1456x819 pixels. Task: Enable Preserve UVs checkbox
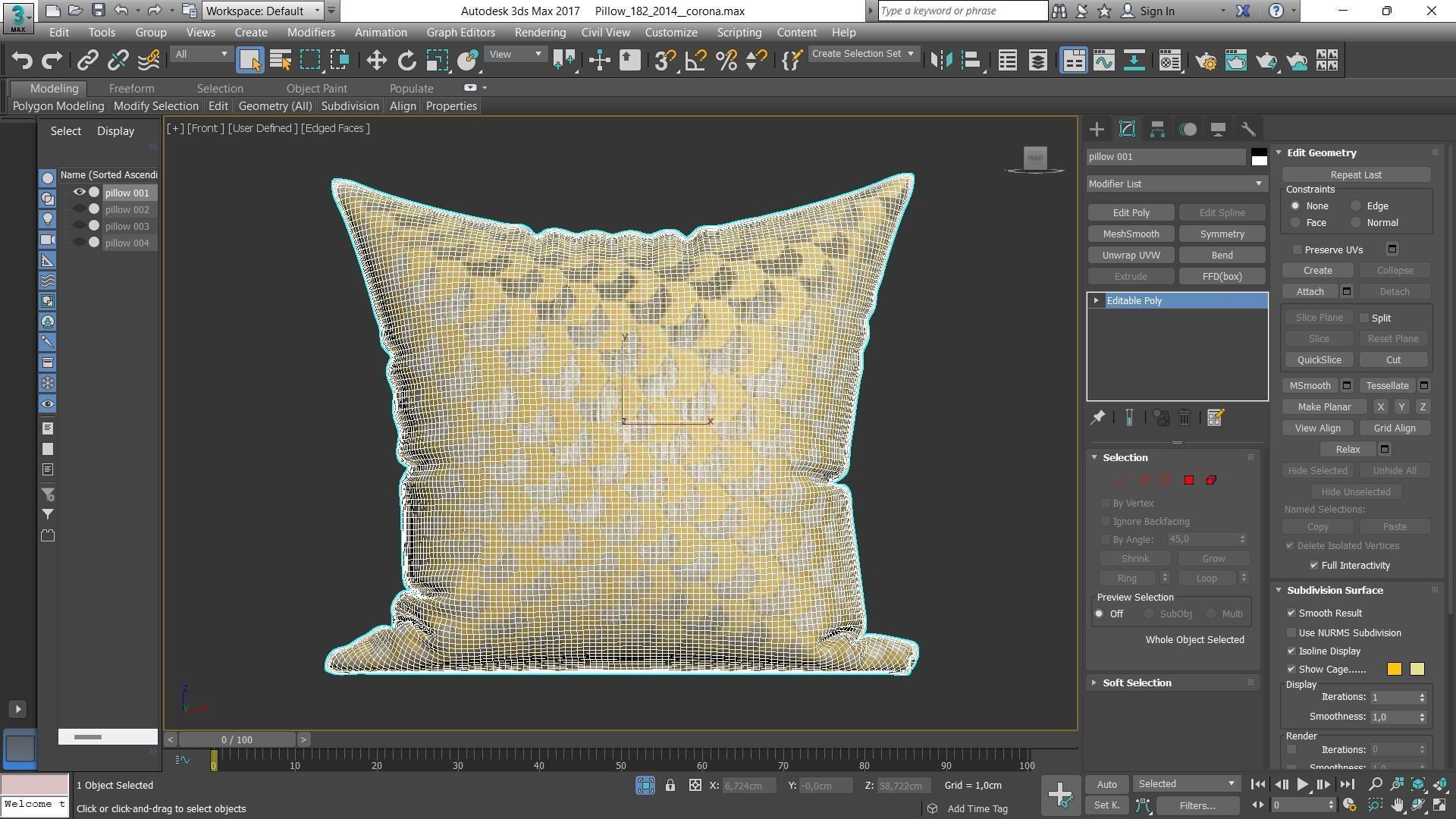click(x=1298, y=249)
